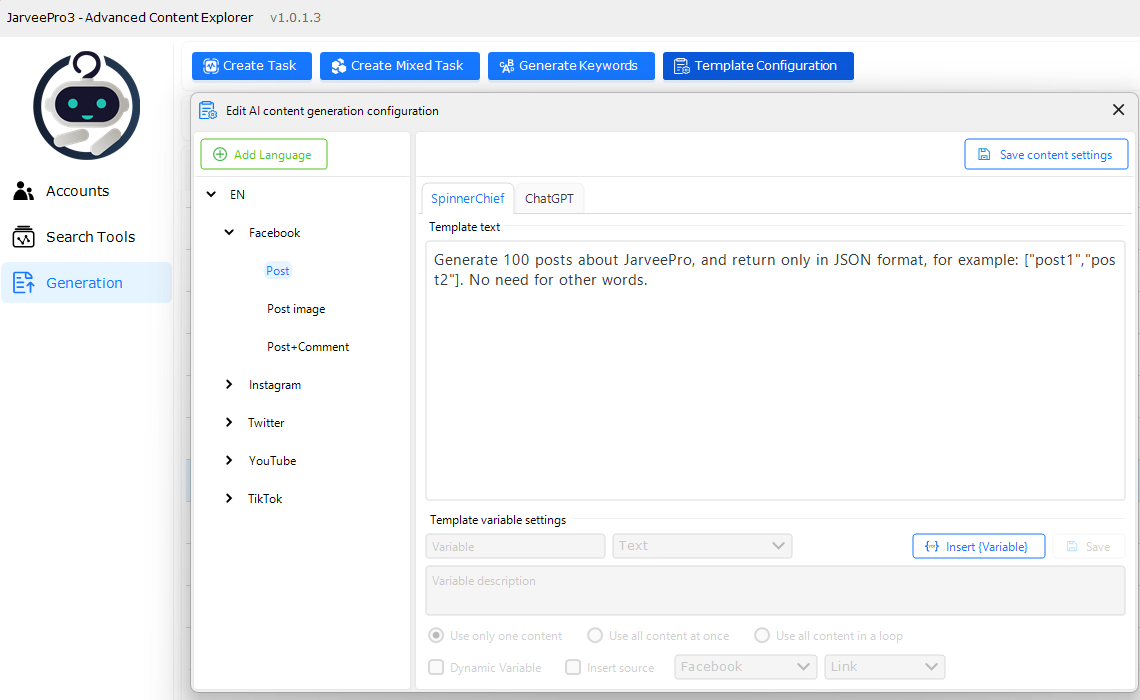
Task: Expand the Twitter tree node
Action: coord(229,422)
